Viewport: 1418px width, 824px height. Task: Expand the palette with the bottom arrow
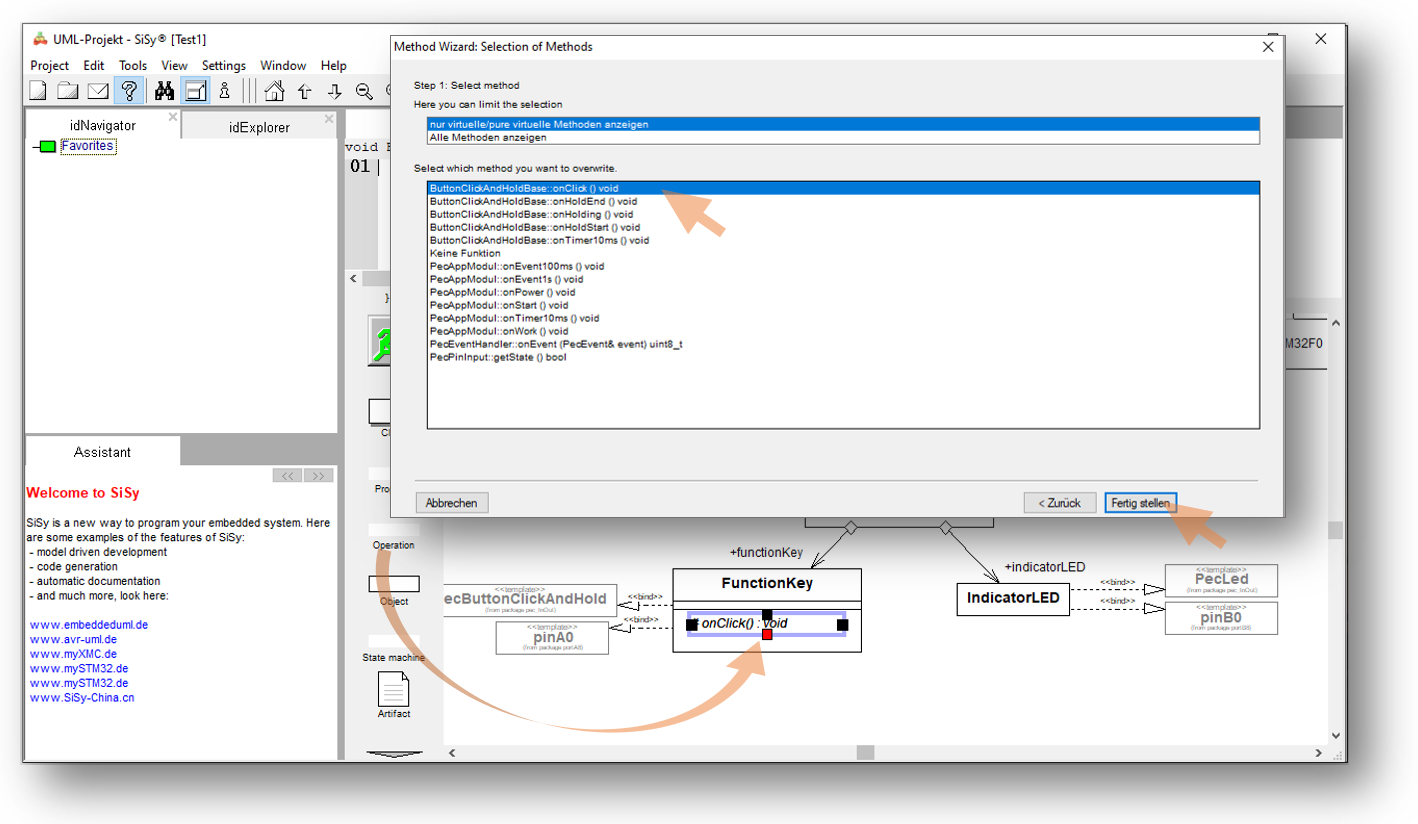(x=395, y=754)
